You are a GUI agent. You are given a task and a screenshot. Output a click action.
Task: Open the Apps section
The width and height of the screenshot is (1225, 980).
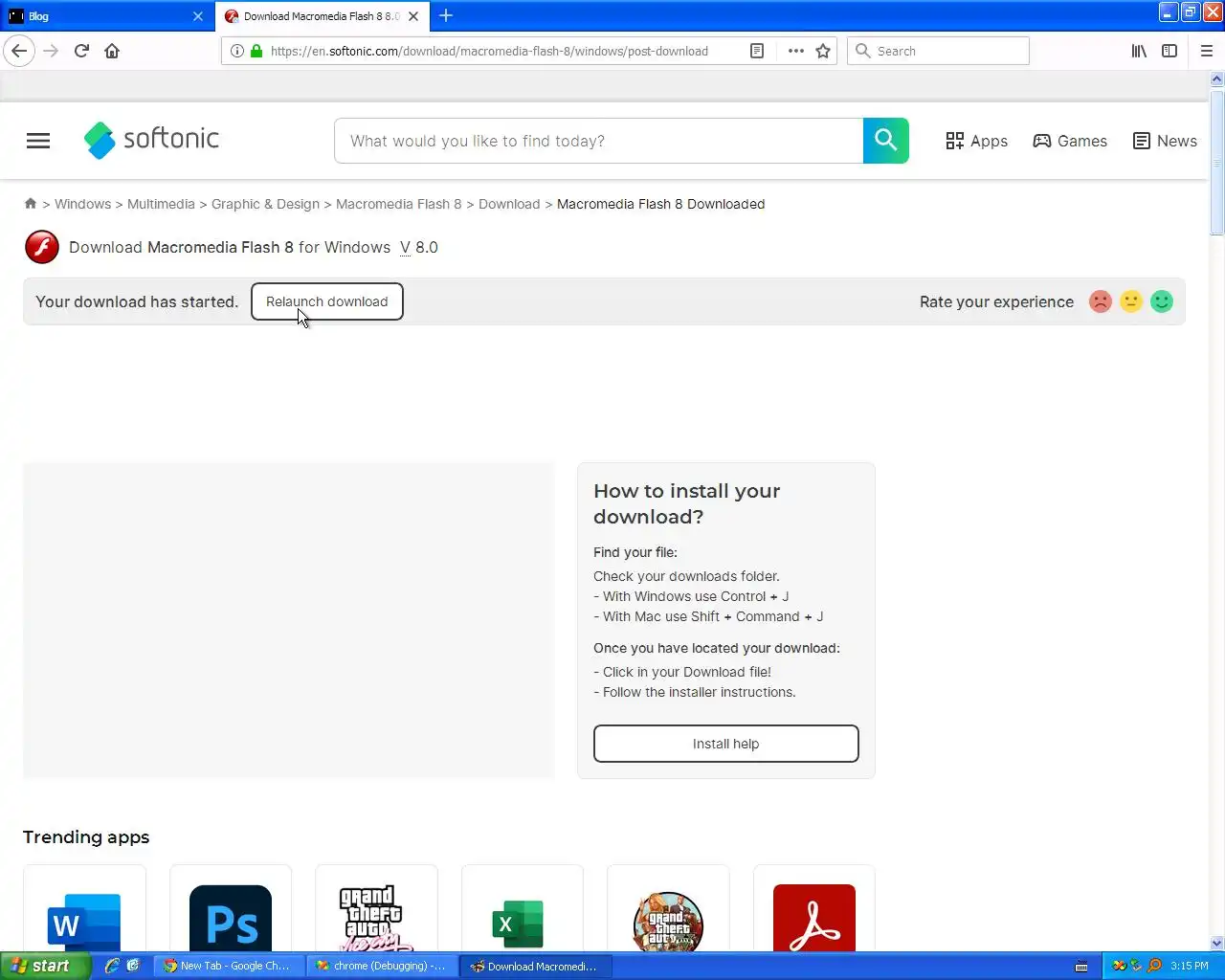pos(976,141)
